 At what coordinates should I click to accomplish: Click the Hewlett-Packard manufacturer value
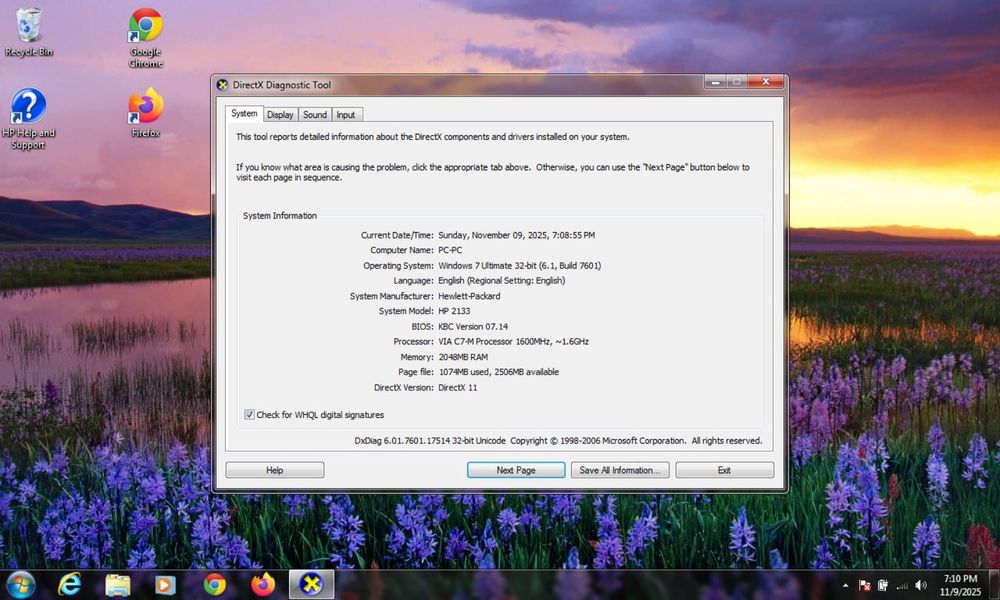pos(469,296)
